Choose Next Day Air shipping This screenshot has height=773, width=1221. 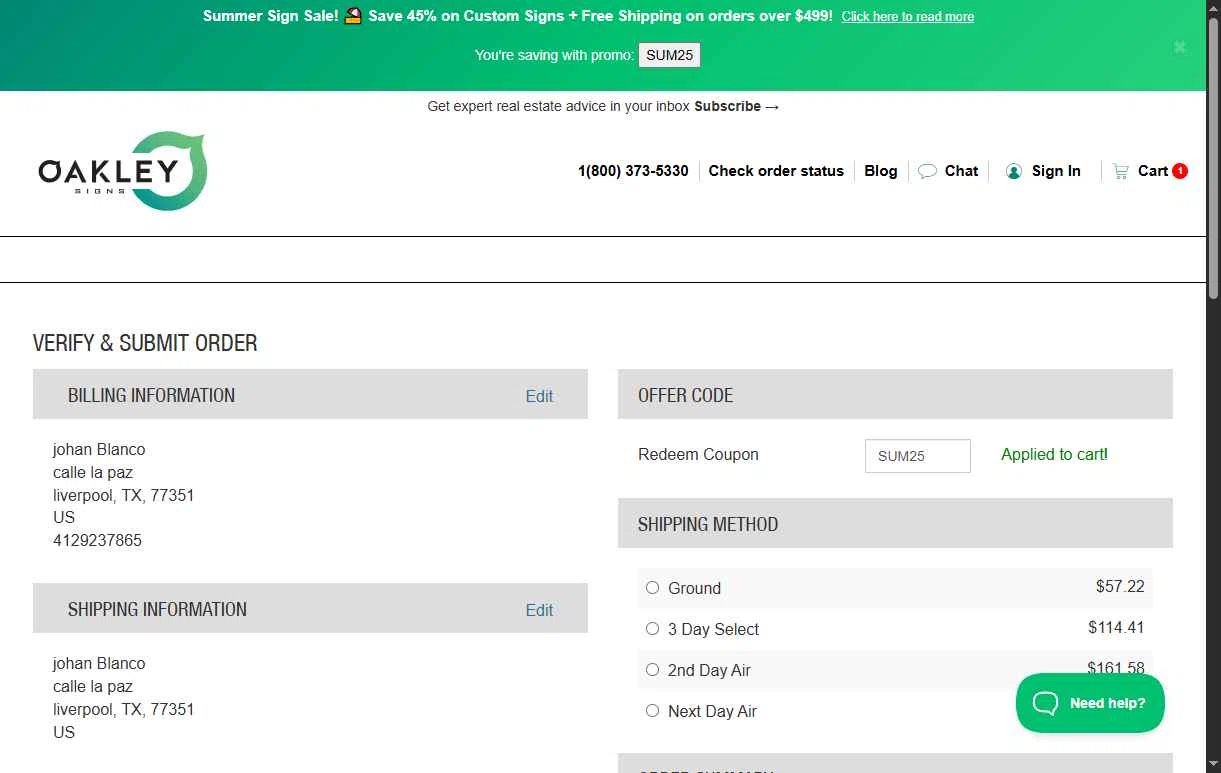pyautogui.click(x=652, y=711)
